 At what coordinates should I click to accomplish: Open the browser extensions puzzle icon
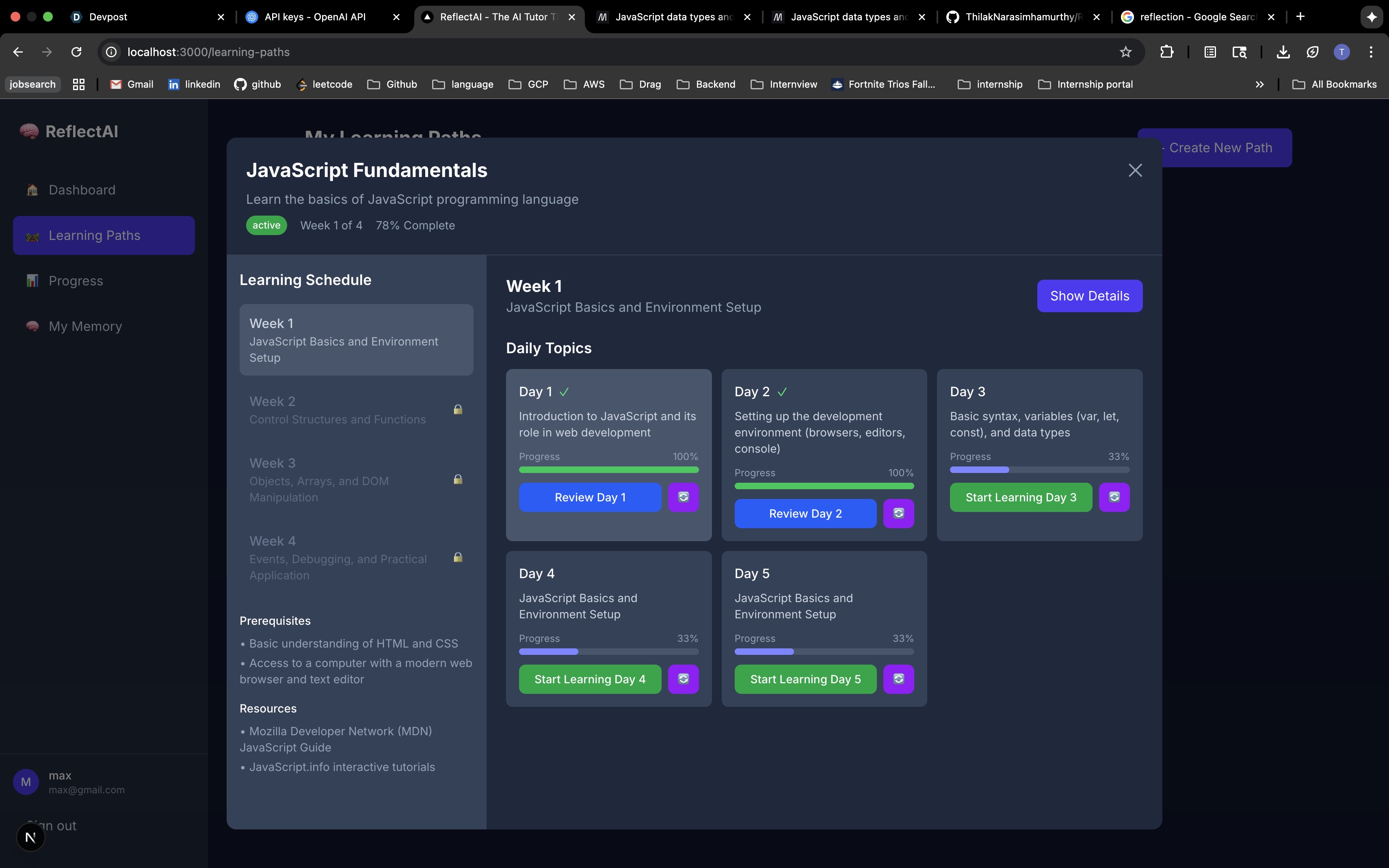pos(1166,52)
